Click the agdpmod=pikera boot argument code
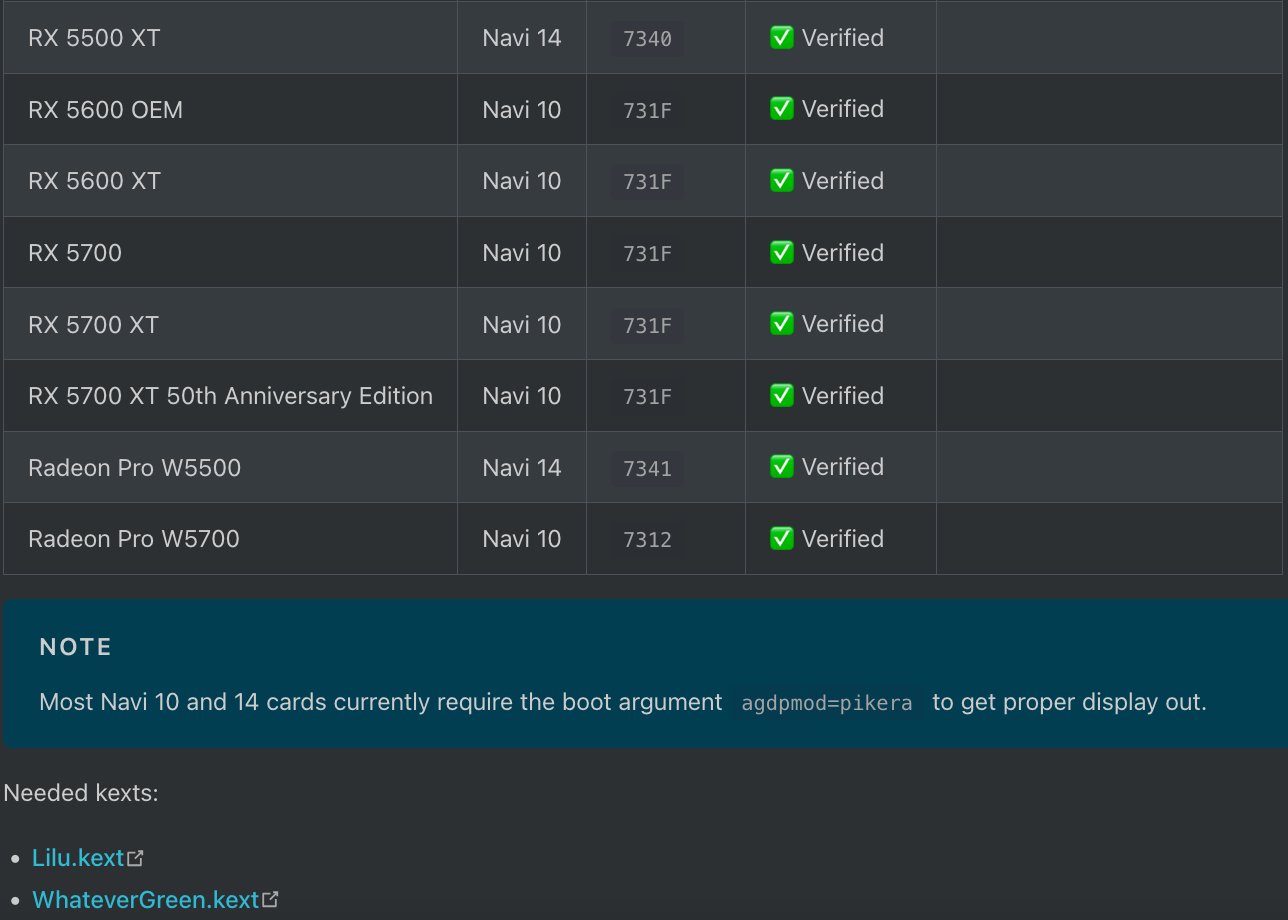This screenshot has width=1288, height=920. [827, 703]
